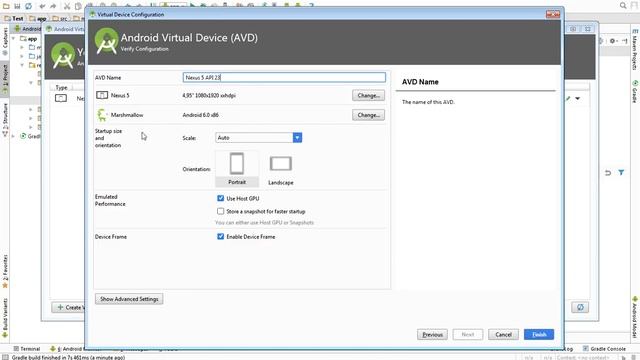
Task: Close the Virtual Device Configuration dialog
Action: (553, 14)
